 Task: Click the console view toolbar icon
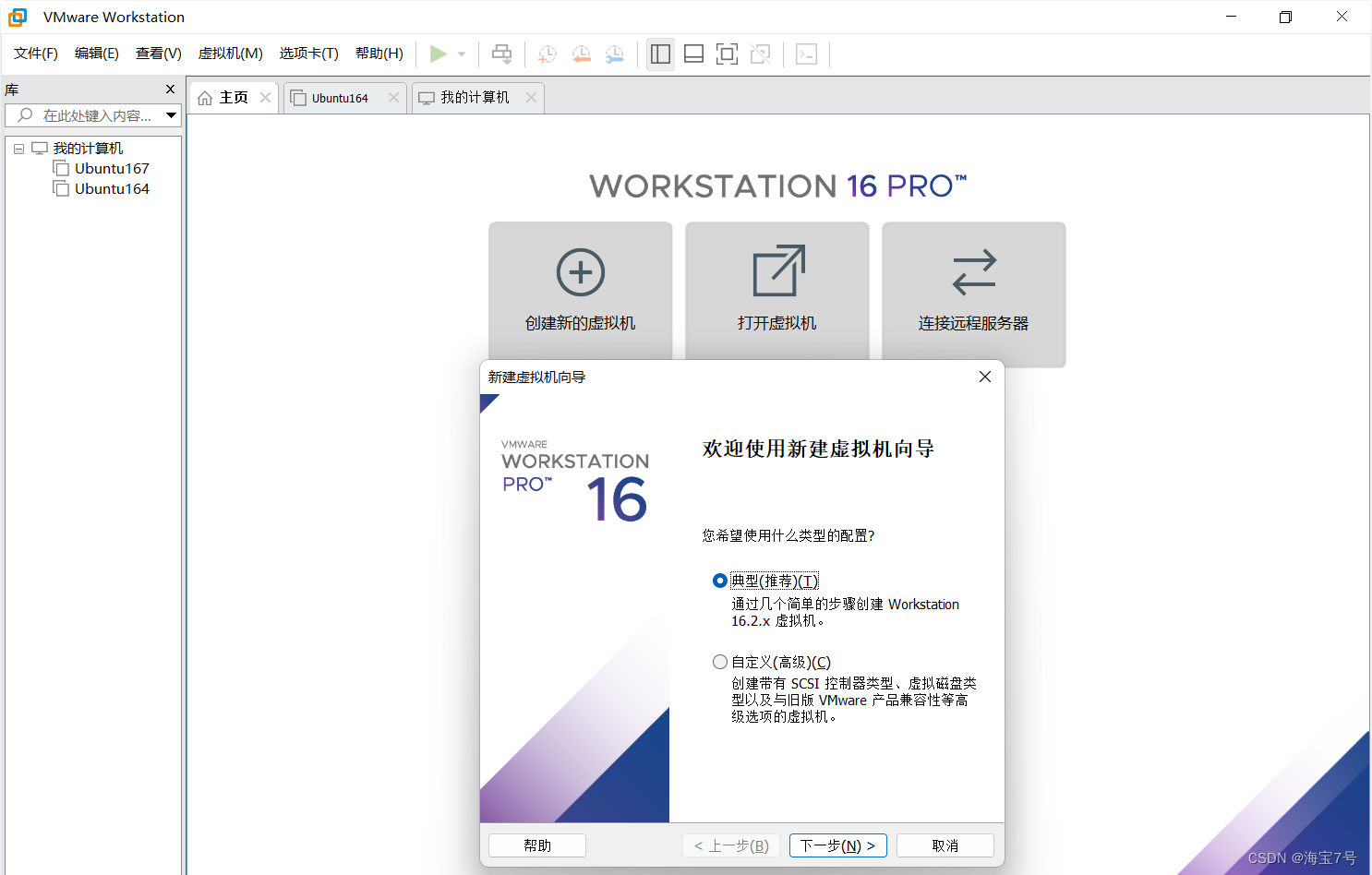pyautogui.click(x=806, y=54)
